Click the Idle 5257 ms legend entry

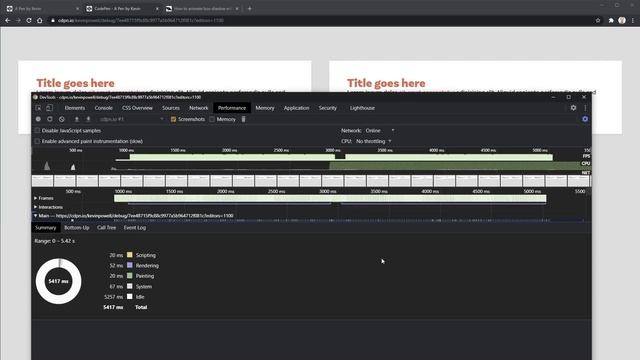124,297
